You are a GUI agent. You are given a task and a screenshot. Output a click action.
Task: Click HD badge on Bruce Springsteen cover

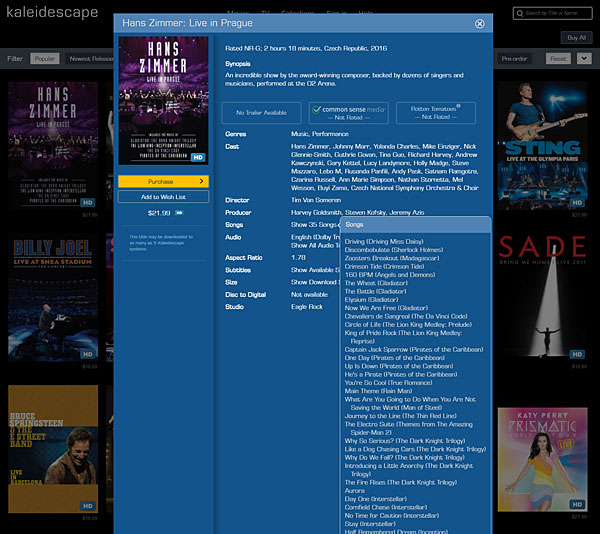click(88, 506)
